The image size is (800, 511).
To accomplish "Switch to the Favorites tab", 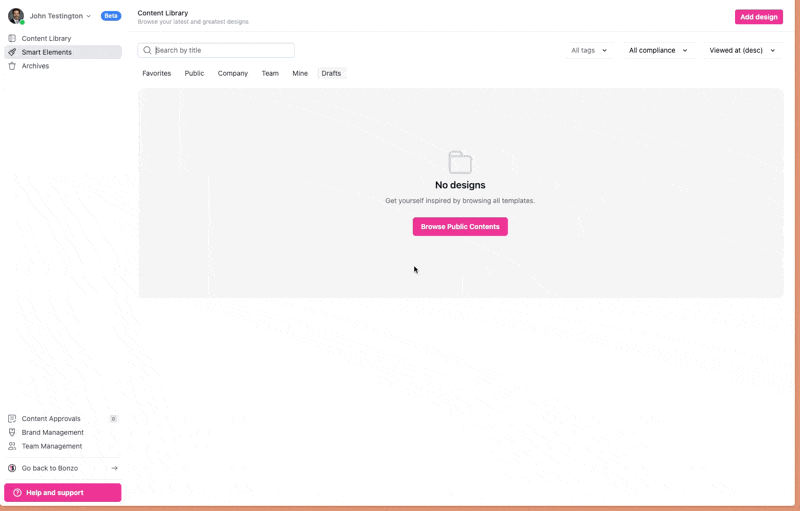I will pyautogui.click(x=157, y=73).
